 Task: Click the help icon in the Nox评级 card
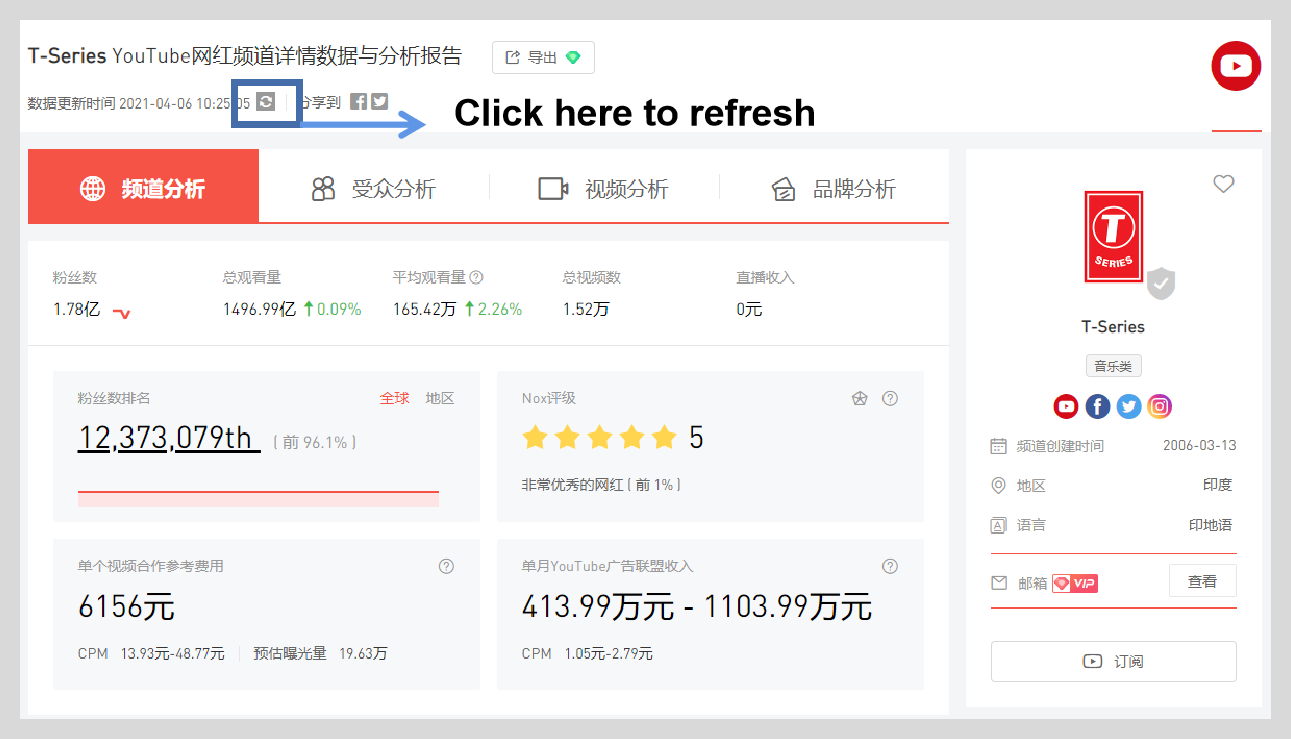pos(890,398)
